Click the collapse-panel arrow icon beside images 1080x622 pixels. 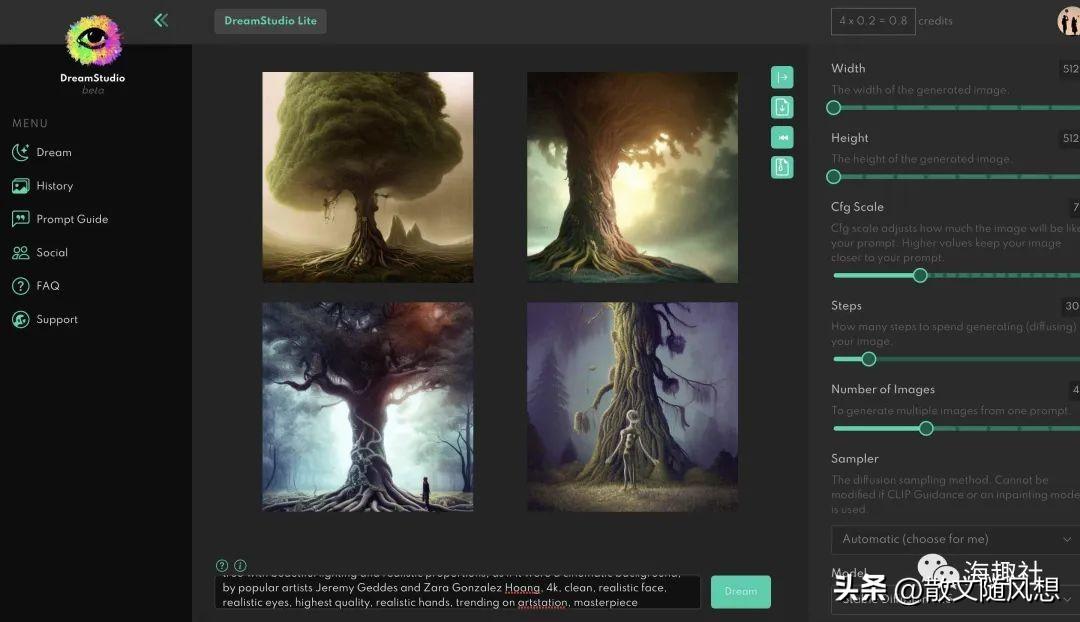pyautogui.click(x=782, y=77)
